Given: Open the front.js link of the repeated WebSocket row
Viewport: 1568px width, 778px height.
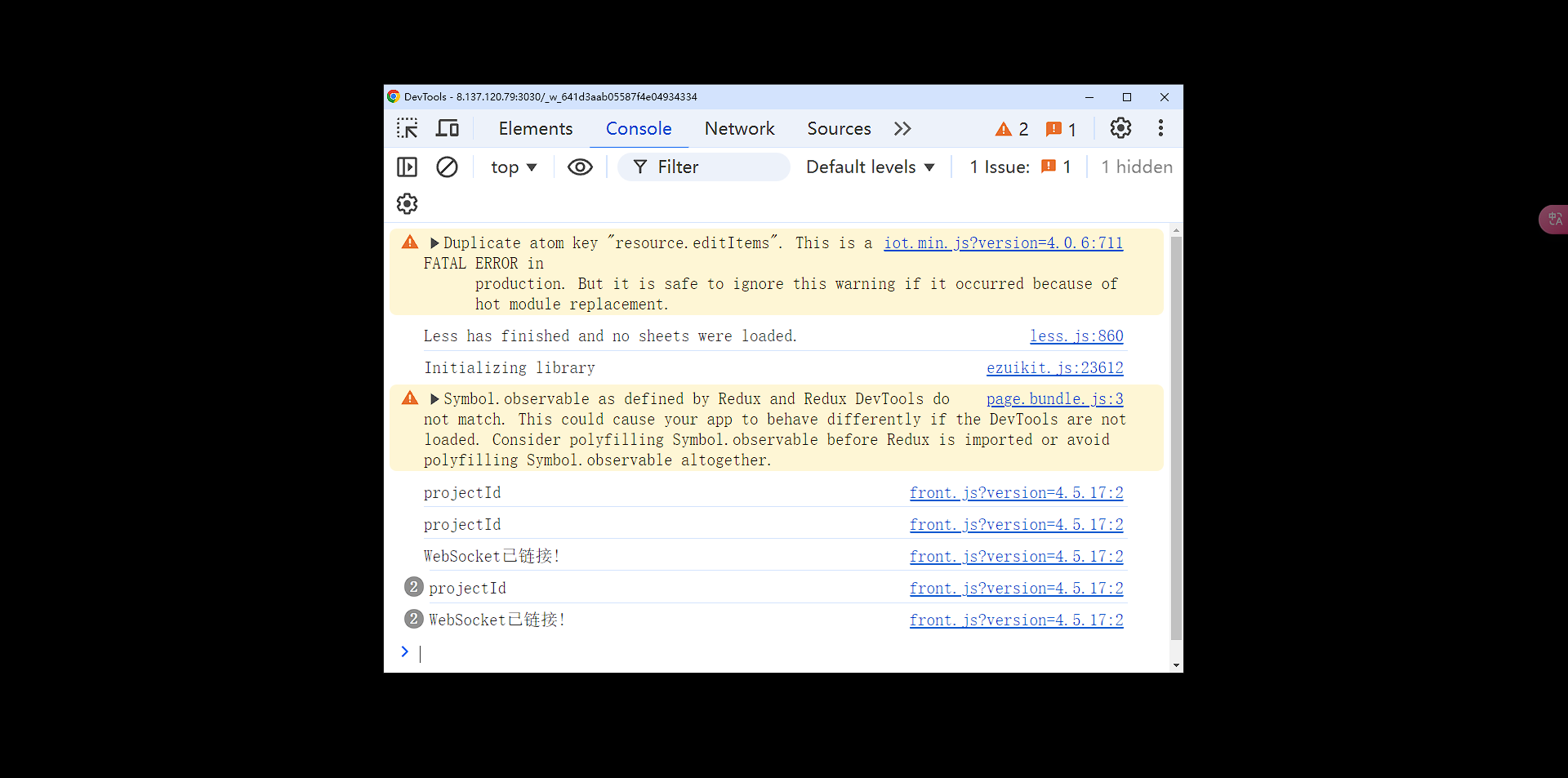Looking at the screenshot, I should (x=1016, y=620).
